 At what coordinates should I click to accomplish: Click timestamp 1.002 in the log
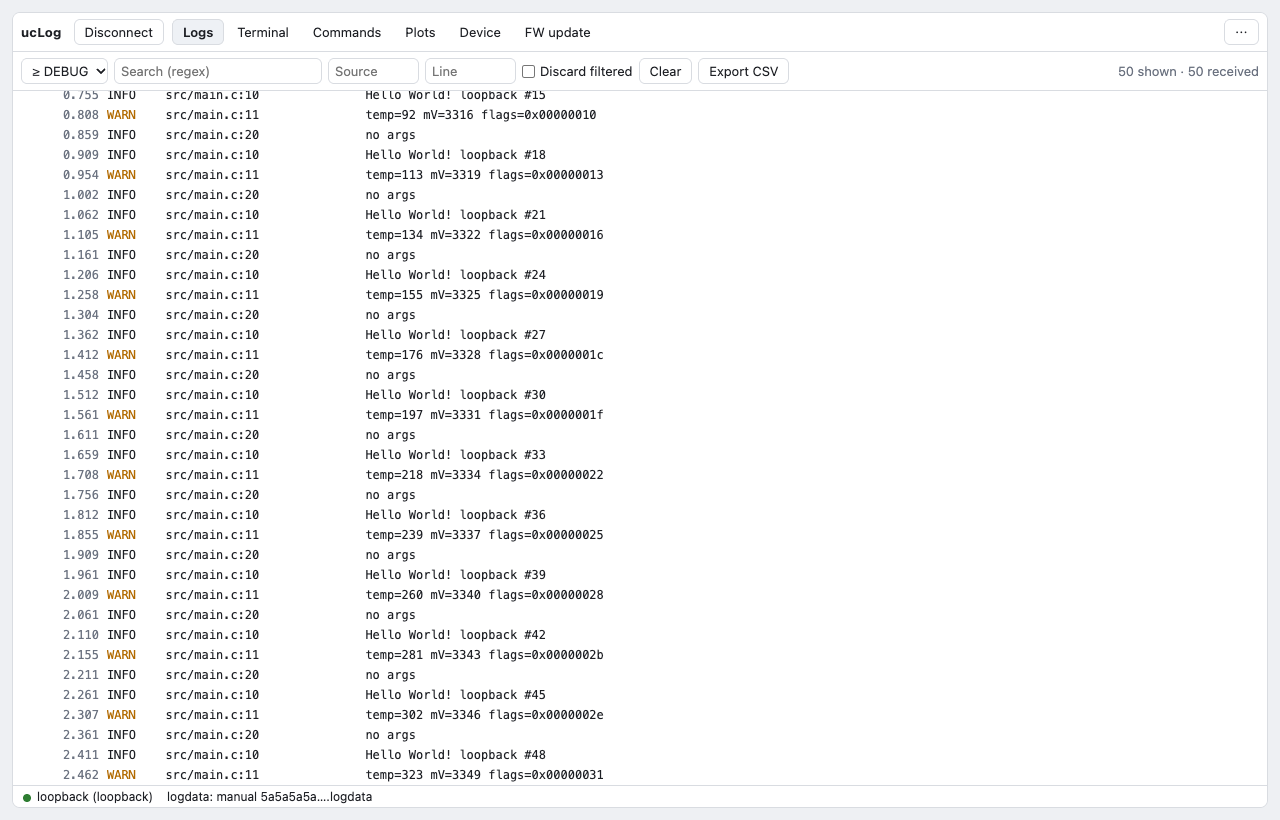(81, 195)
